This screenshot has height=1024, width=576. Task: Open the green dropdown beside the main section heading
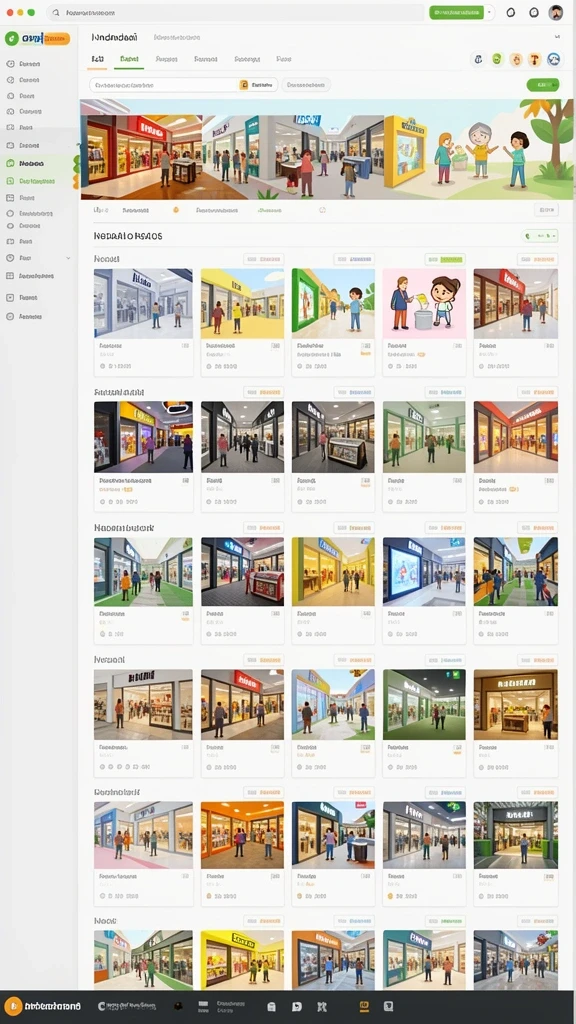tap(540, 236)
